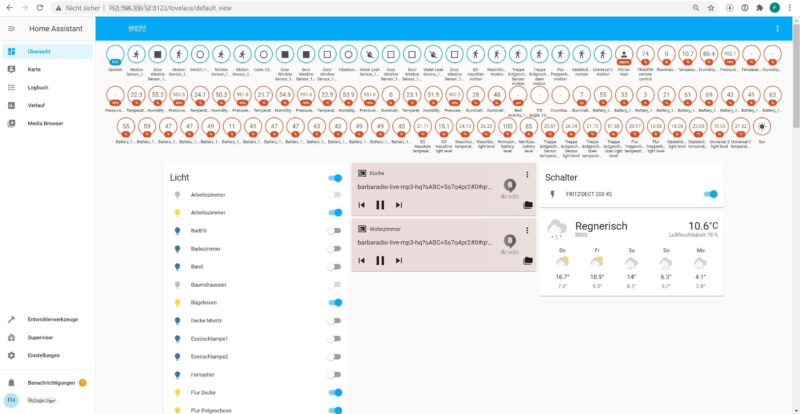This screenshot has height=414, width=800.
Task: Open the dashboard overflow menu in header
Action: pyautogui.click(x=777, y=29)
